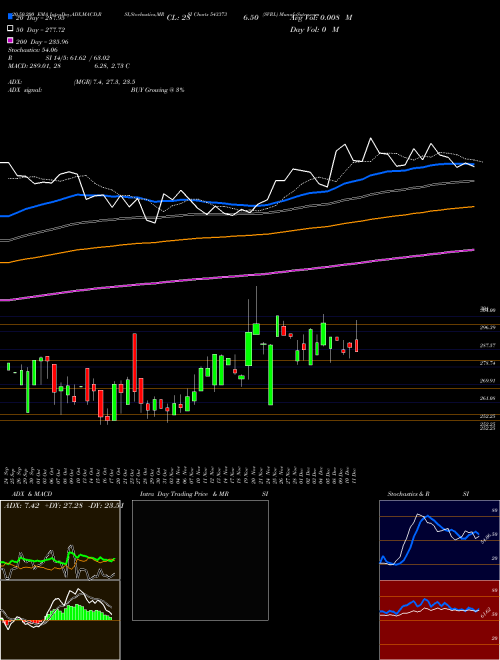
Task: Click the 'Stochastics: 54.06' readout
Action: 33,50
